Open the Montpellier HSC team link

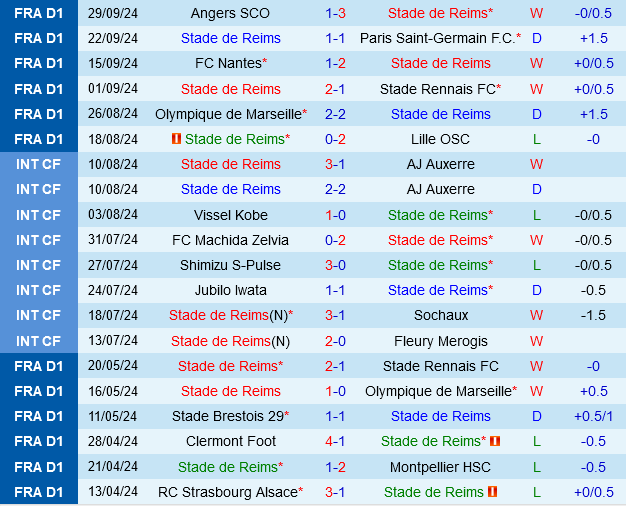tap(440, 467)
